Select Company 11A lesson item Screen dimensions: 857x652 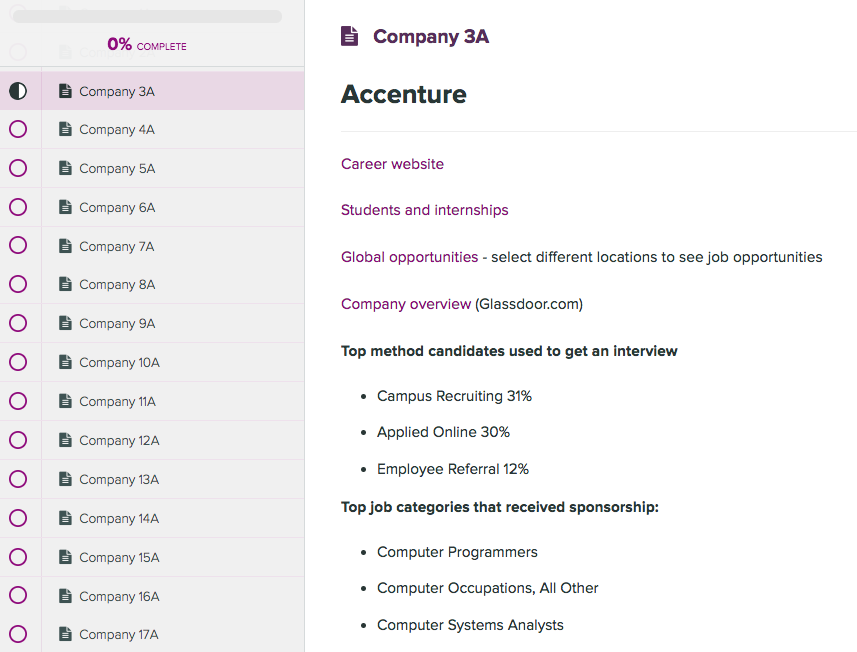click(173, 401)
